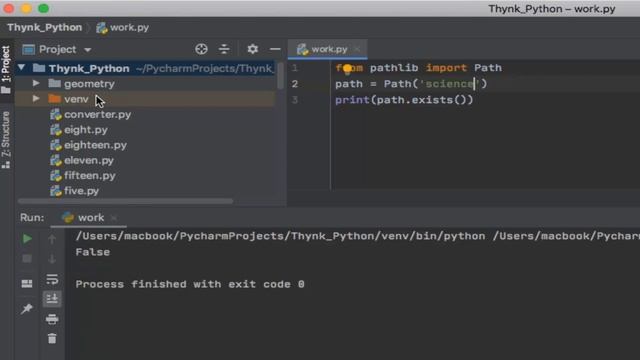The height and width of the screenshot is (360, 640).
Task: Expand the geometry folder
Action: pos(36,83)
